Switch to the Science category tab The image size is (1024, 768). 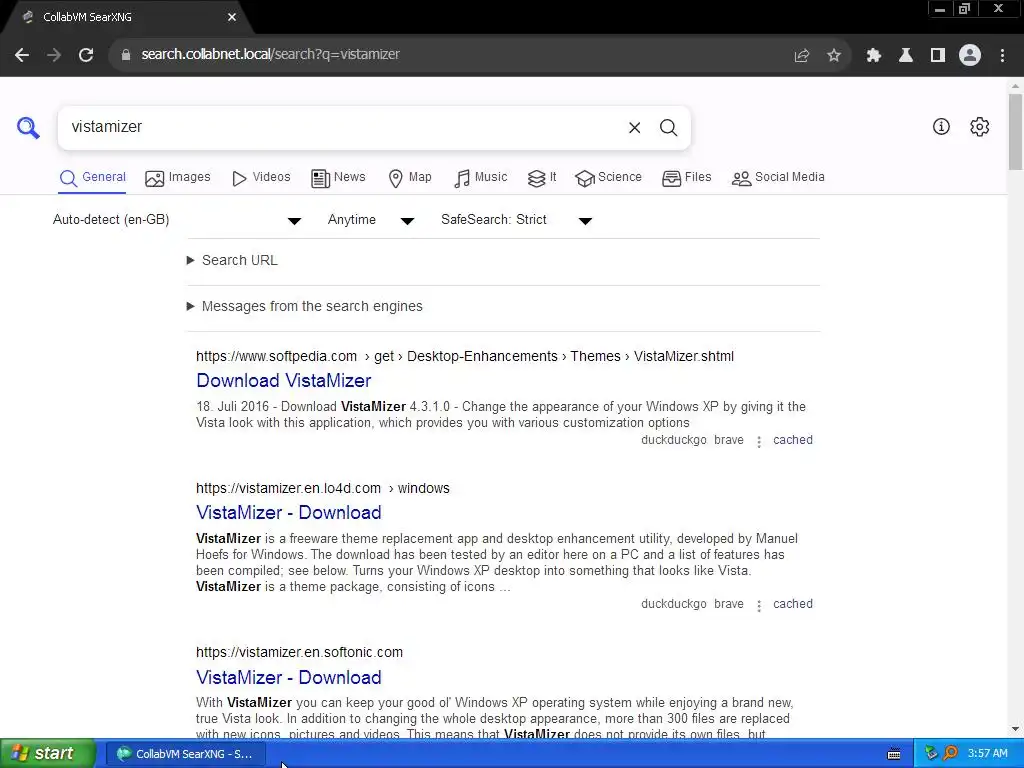609,178
